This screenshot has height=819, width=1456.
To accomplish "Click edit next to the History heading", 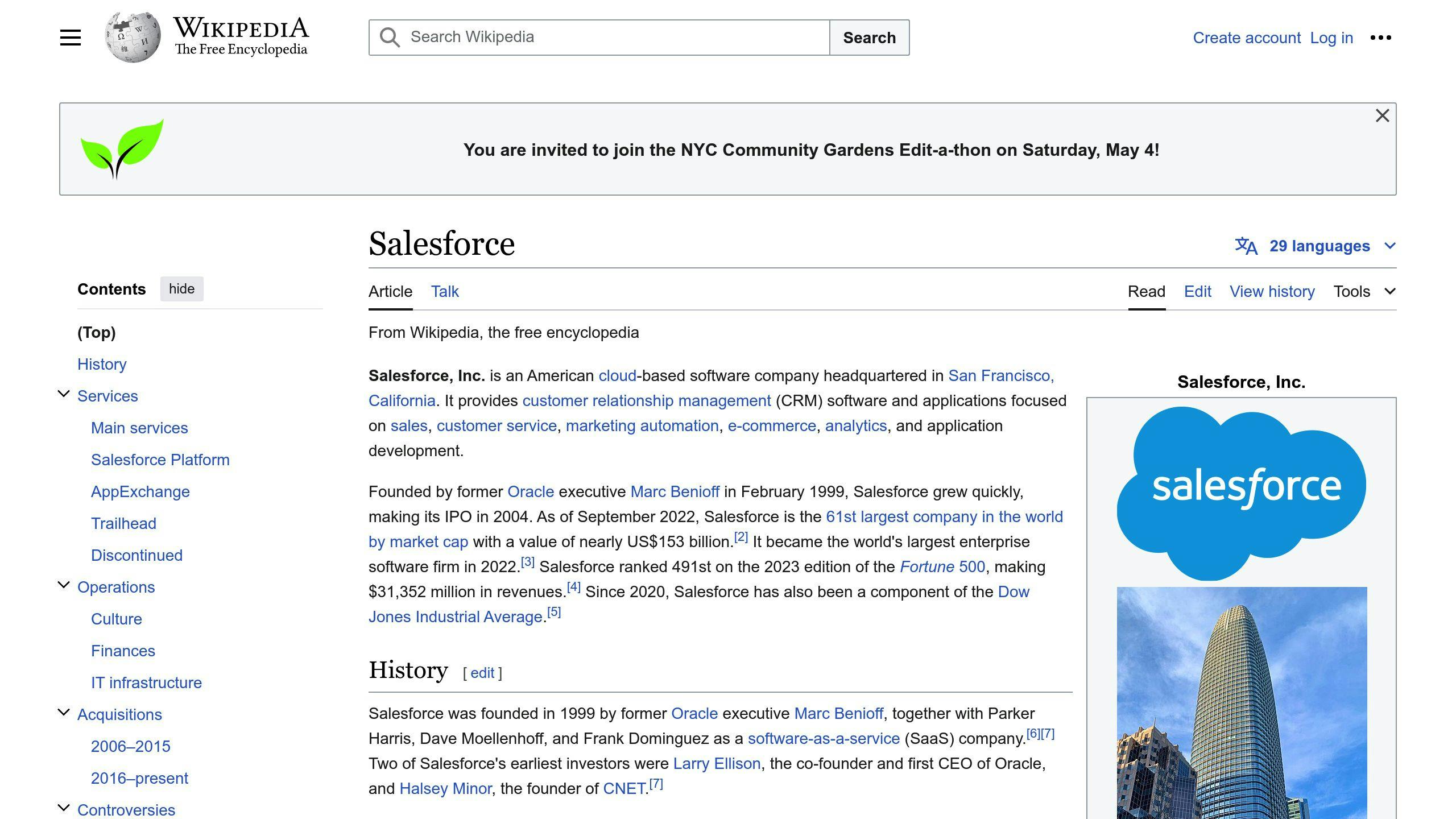I will click(482, 673).
